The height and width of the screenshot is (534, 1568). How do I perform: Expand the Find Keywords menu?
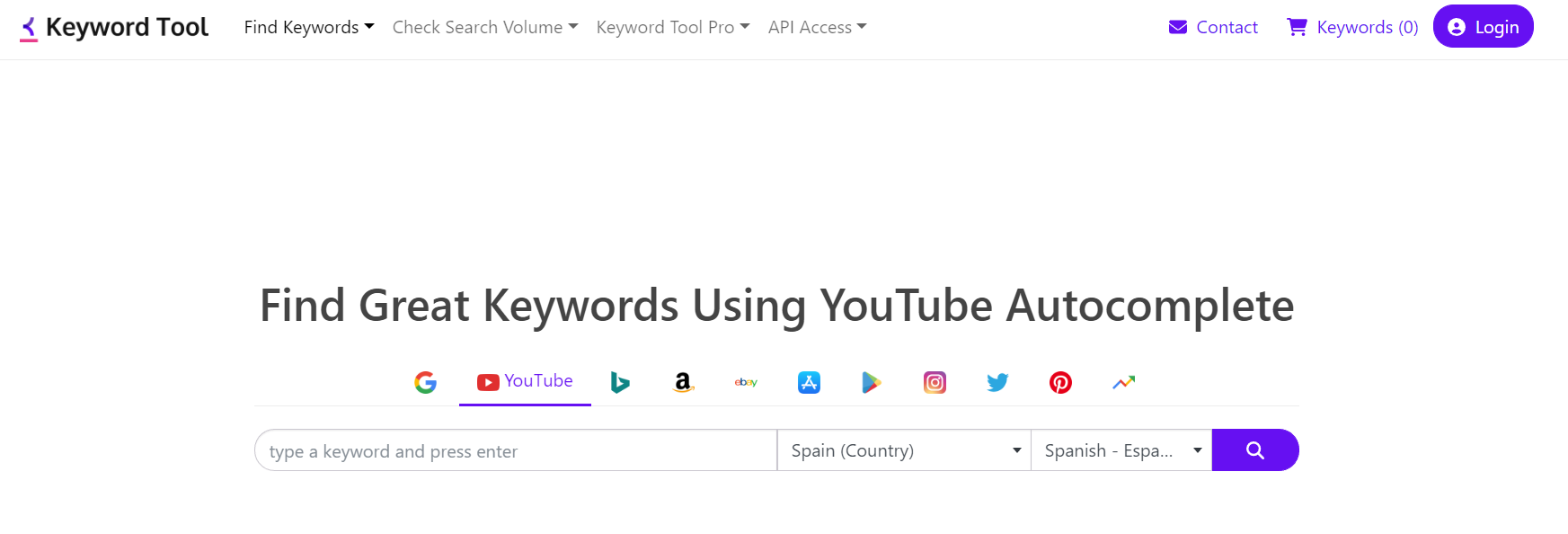pyautogui.click(x=309, y=28)
